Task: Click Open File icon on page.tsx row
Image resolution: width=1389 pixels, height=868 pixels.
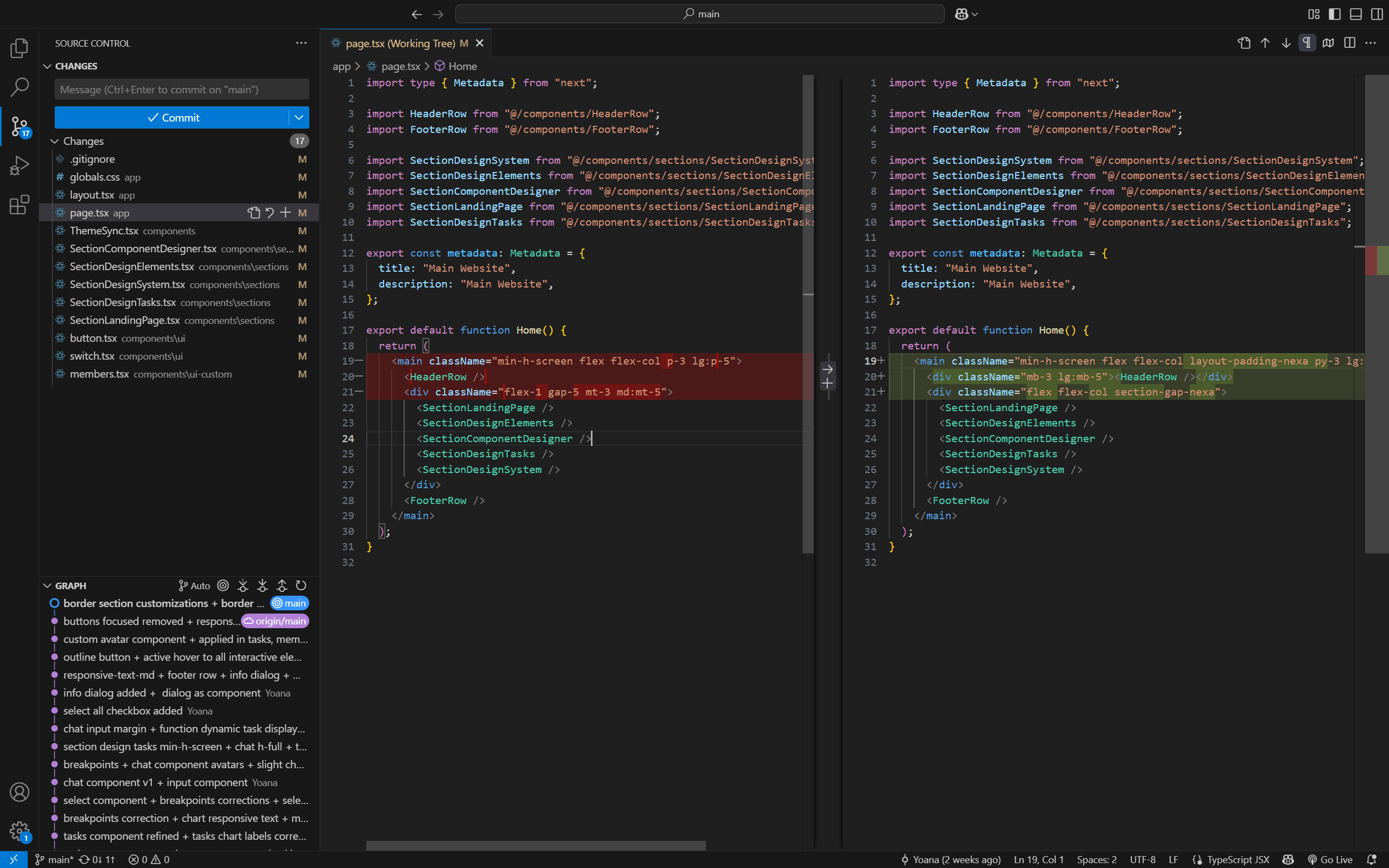Action: tap(253, 213)
